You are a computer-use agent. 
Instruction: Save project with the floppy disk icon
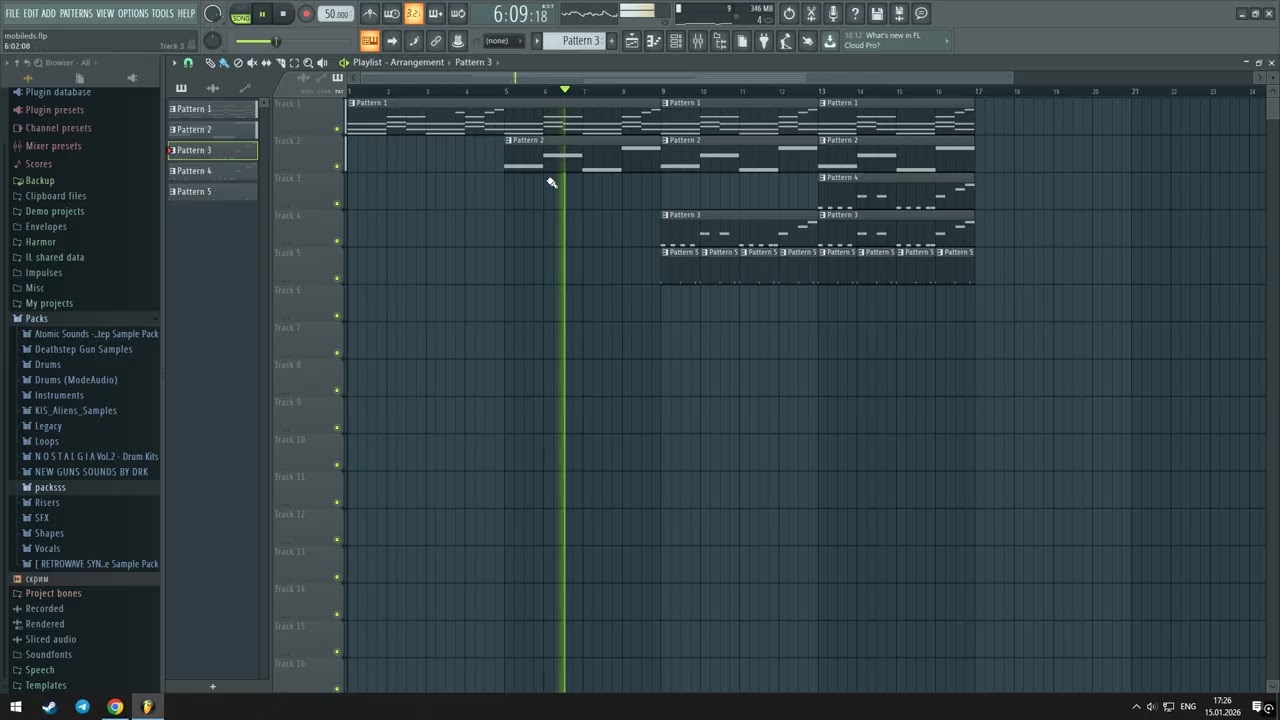tap(877, 13)
